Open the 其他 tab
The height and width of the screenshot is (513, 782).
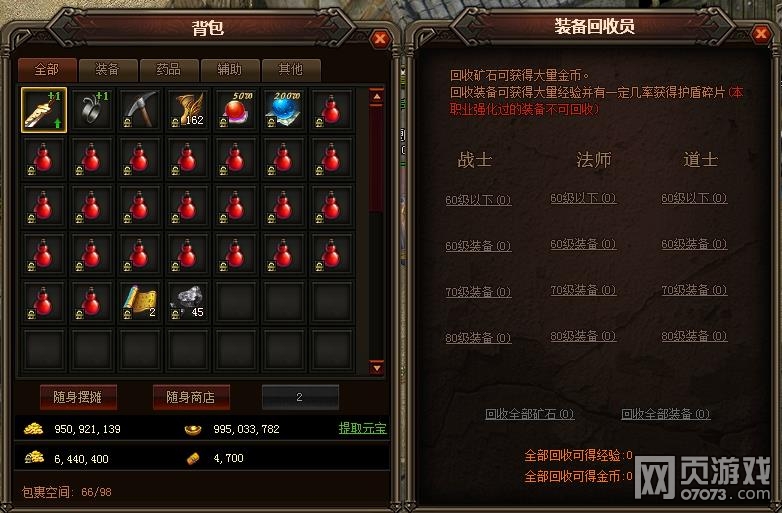coord(291,70)
